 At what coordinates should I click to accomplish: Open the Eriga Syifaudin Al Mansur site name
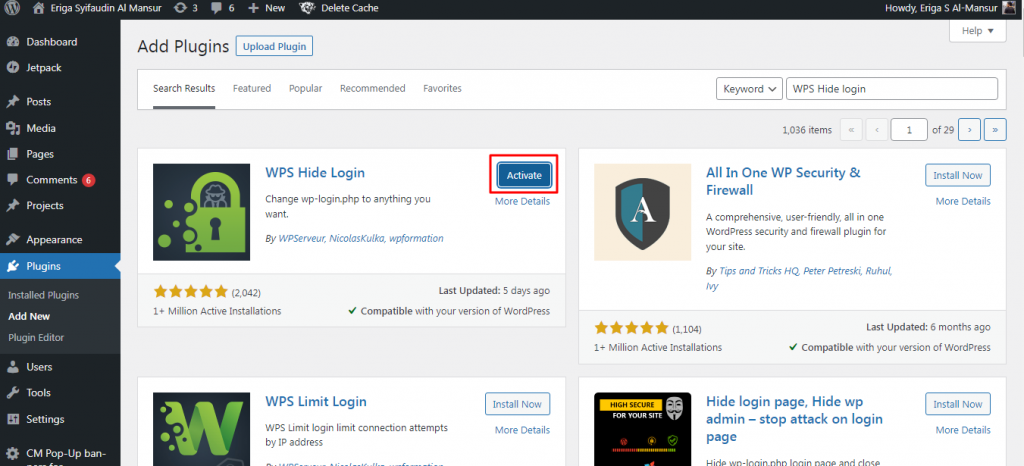click(x=106, y=8)
